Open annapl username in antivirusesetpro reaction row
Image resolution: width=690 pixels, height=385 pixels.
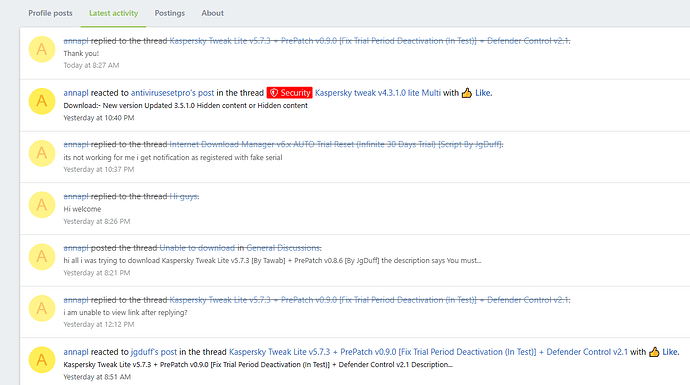tap(76, 93)
